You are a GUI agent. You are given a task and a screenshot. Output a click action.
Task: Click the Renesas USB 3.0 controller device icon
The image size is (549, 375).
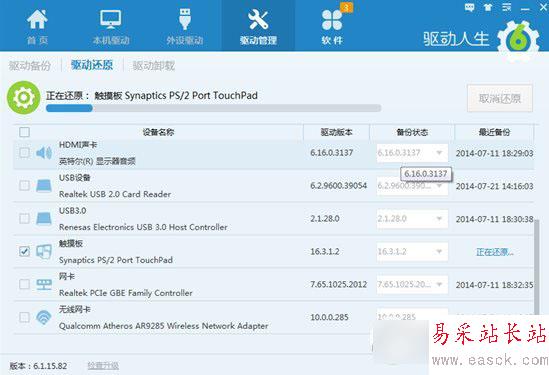coord(44,218)
